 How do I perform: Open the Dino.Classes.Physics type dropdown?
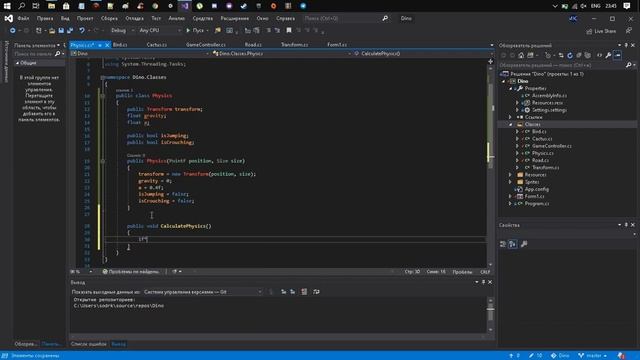(281, 53)
